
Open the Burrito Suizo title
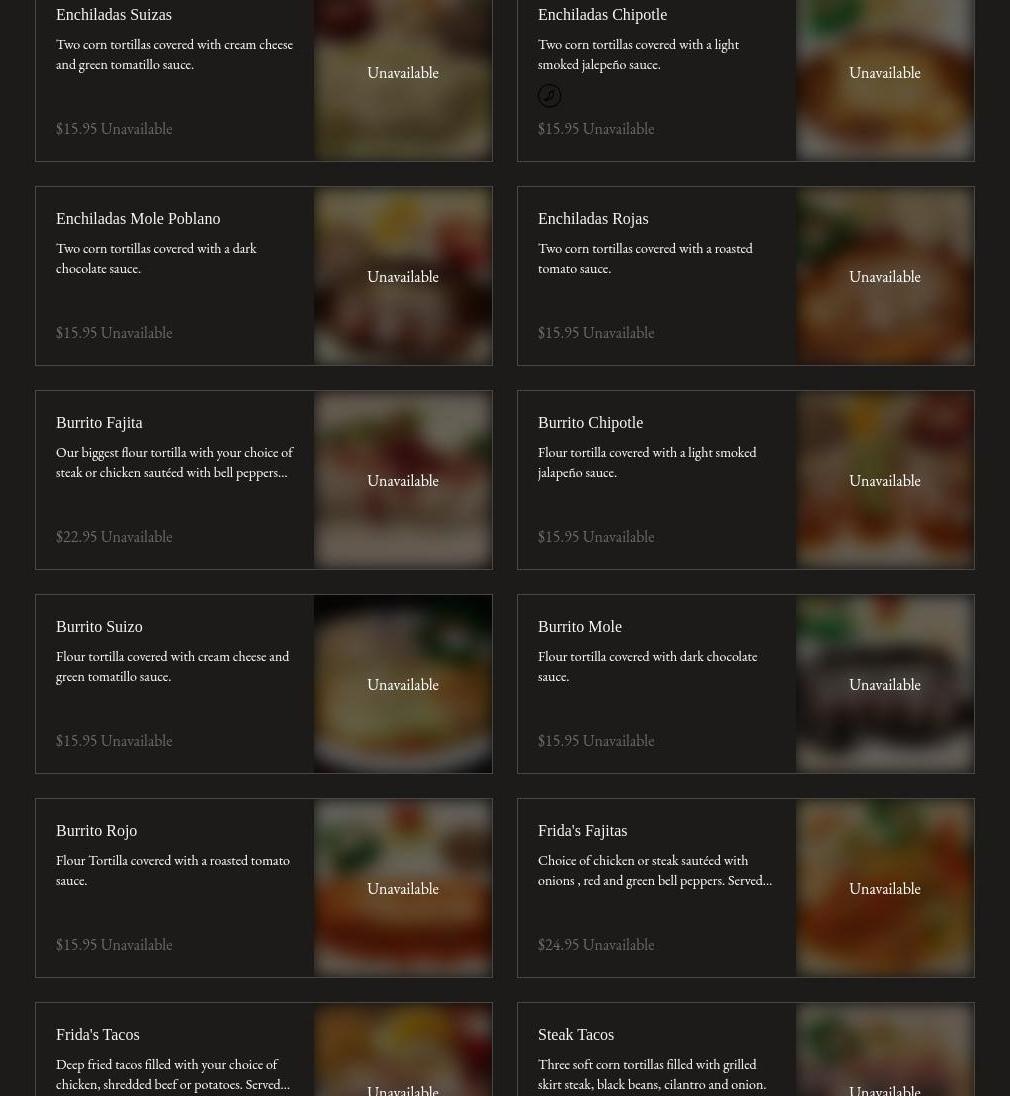(99, 627)
